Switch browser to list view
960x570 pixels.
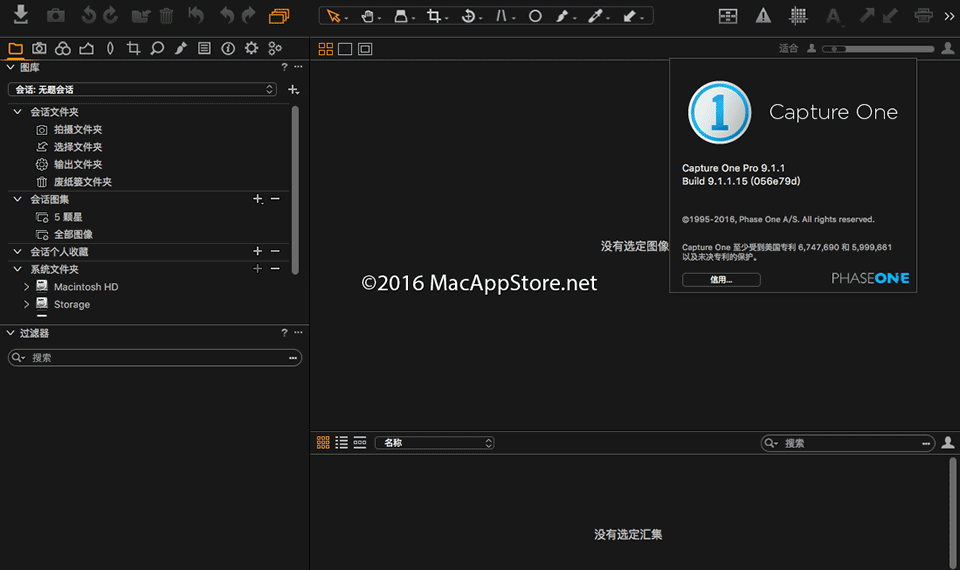pos(342,443)
